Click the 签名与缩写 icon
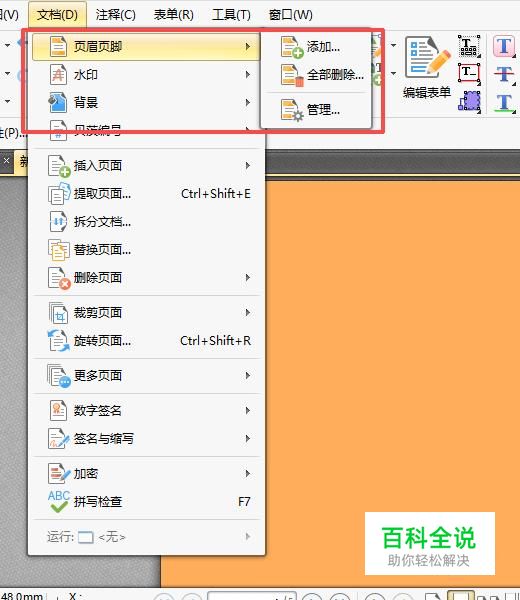 coord(58,439)
